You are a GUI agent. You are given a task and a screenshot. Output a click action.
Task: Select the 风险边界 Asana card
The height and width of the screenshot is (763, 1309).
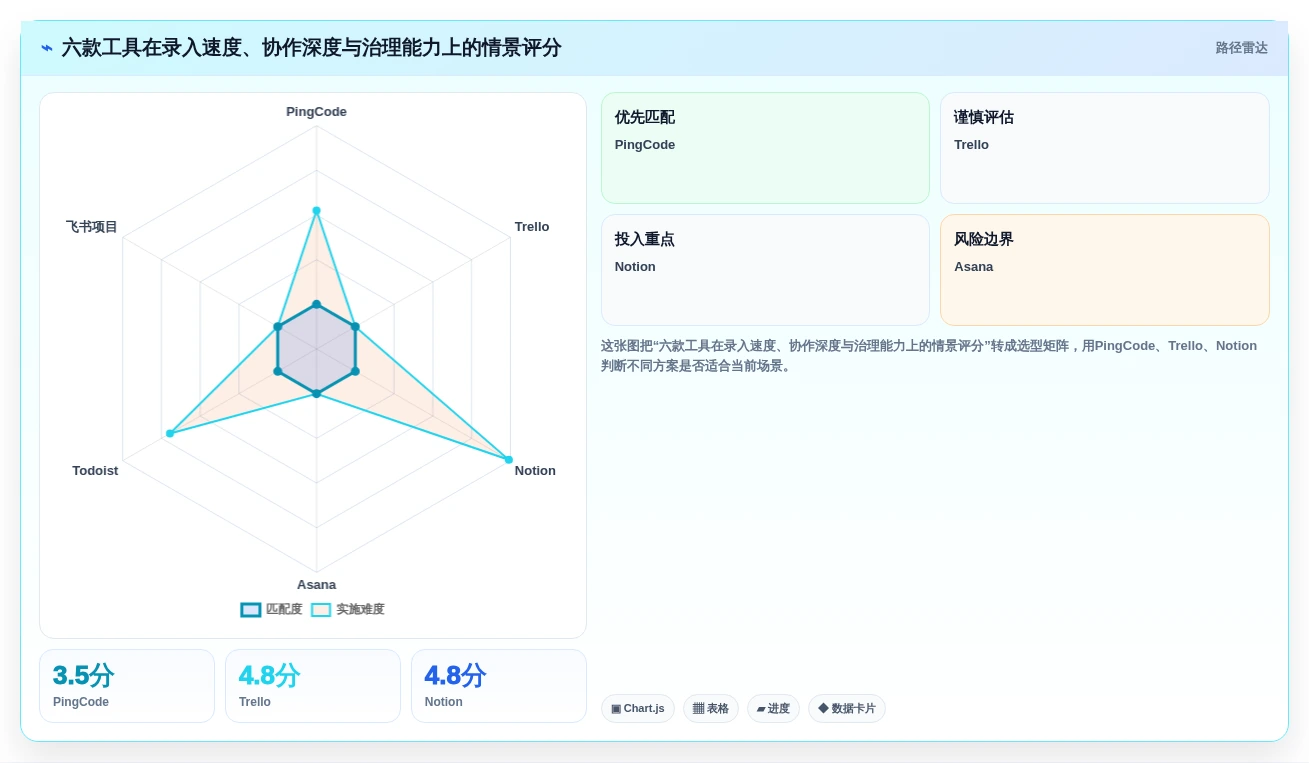coord(1104,270)
